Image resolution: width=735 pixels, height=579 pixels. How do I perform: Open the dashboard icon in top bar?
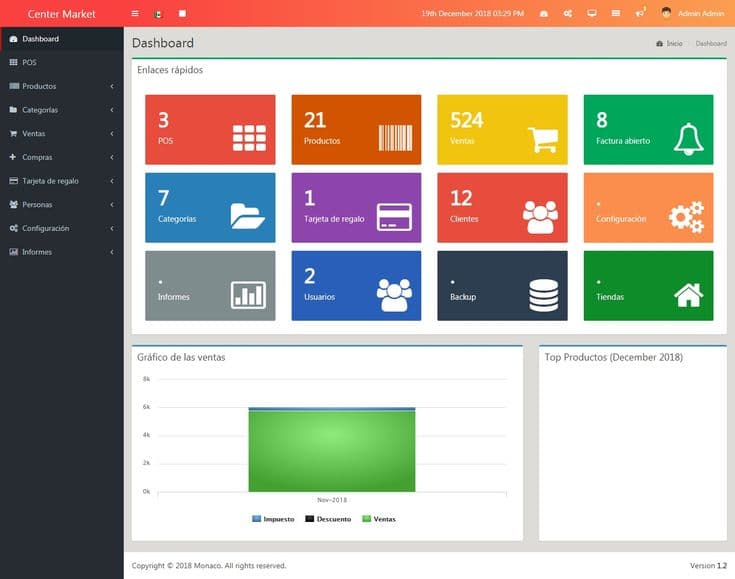(544, 14)
